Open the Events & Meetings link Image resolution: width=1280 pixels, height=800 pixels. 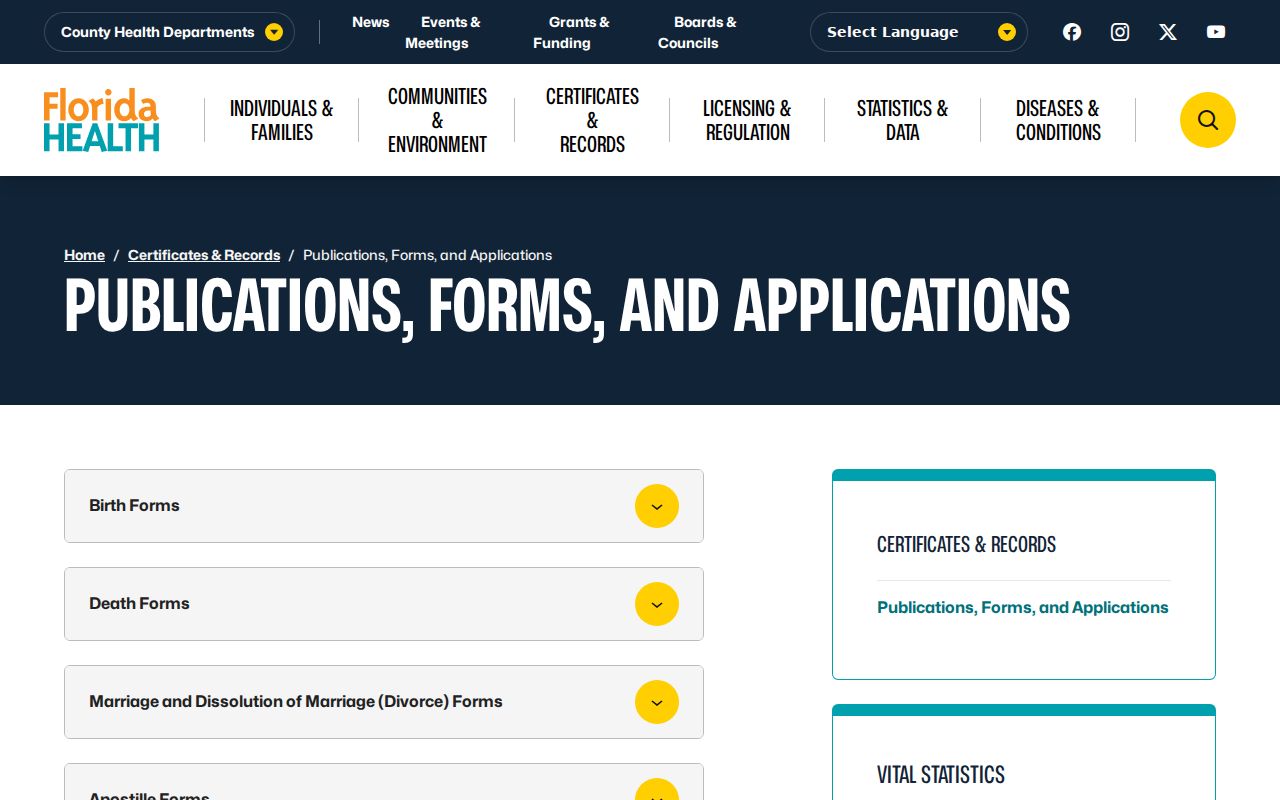(442, 32)
